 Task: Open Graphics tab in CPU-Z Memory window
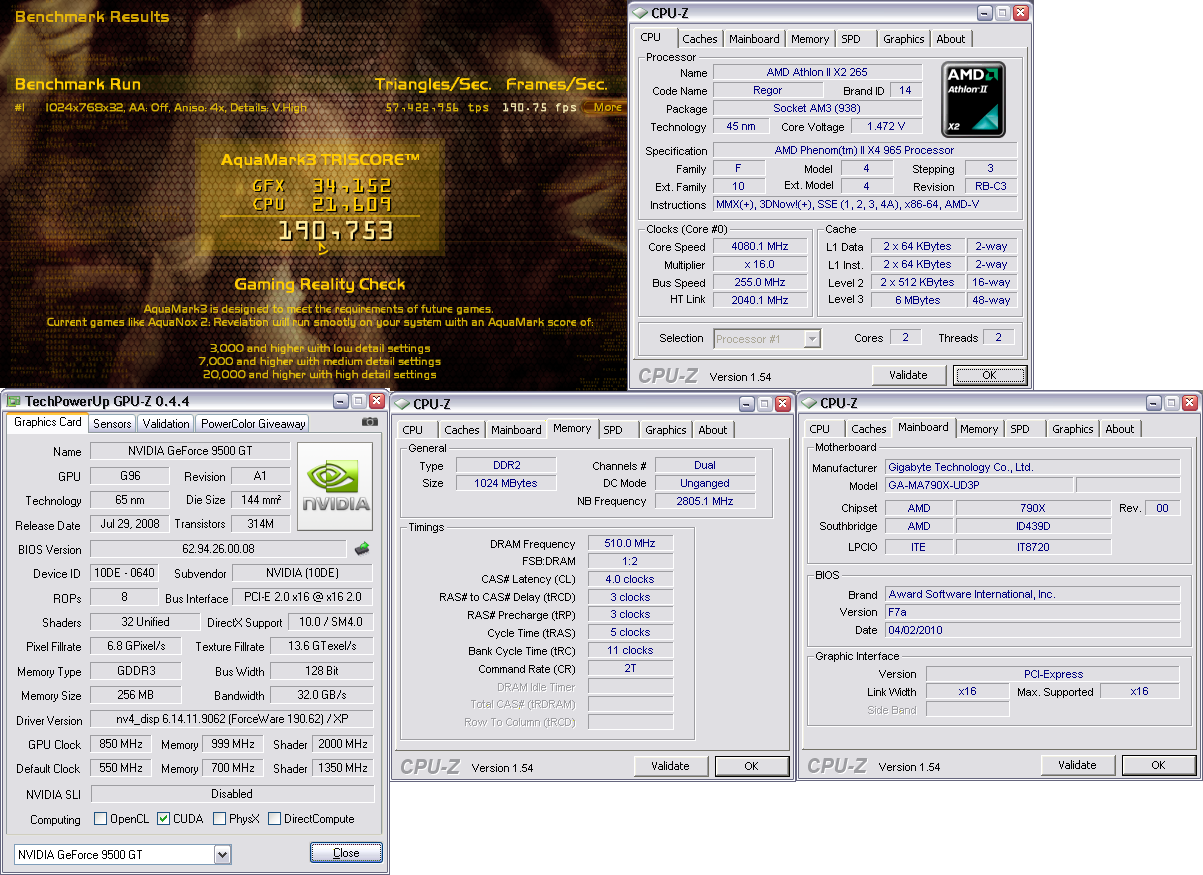[x=666, y=430]
